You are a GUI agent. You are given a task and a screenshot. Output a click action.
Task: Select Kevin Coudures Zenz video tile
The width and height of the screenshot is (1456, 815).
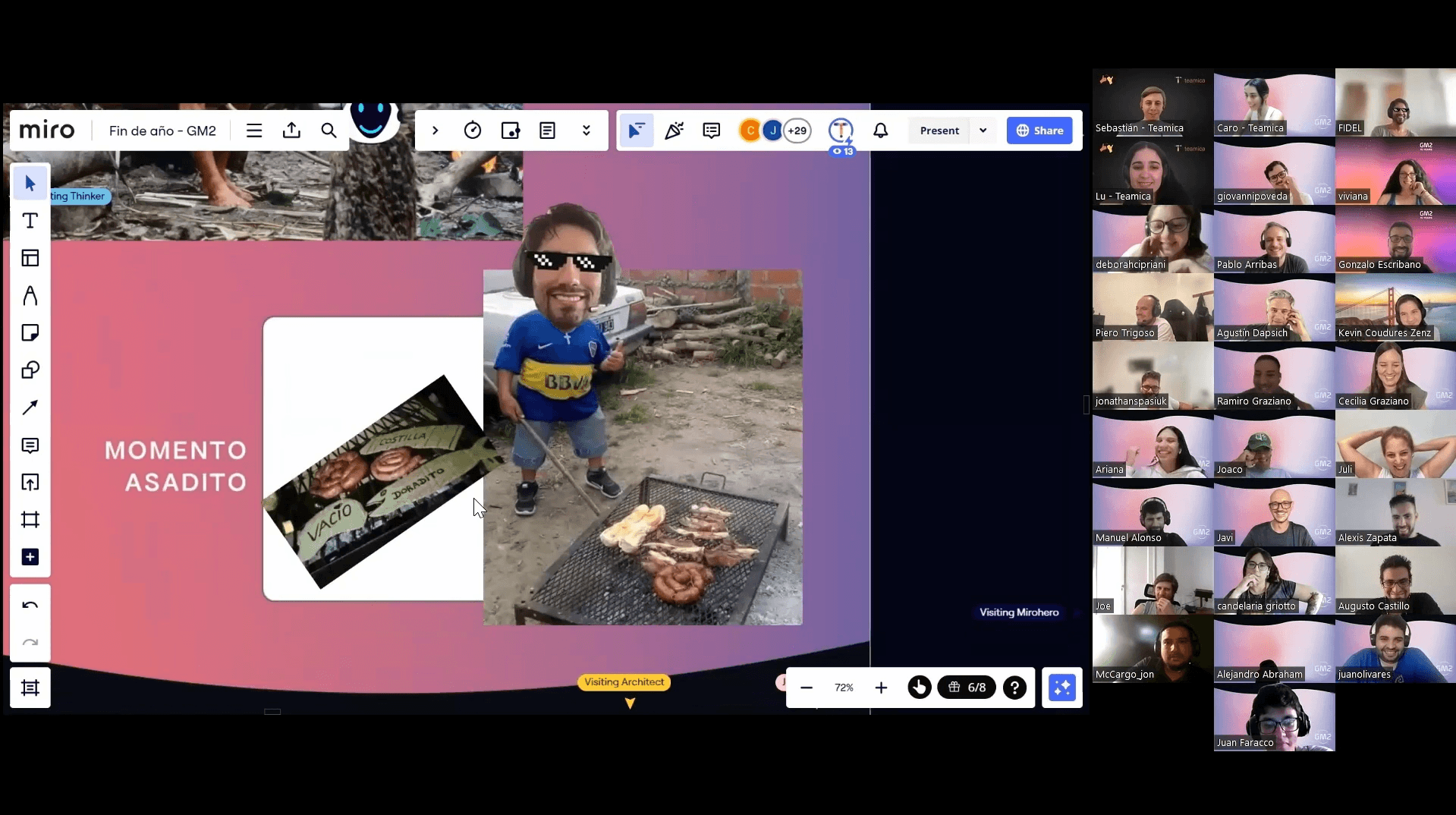[1395, 307]
